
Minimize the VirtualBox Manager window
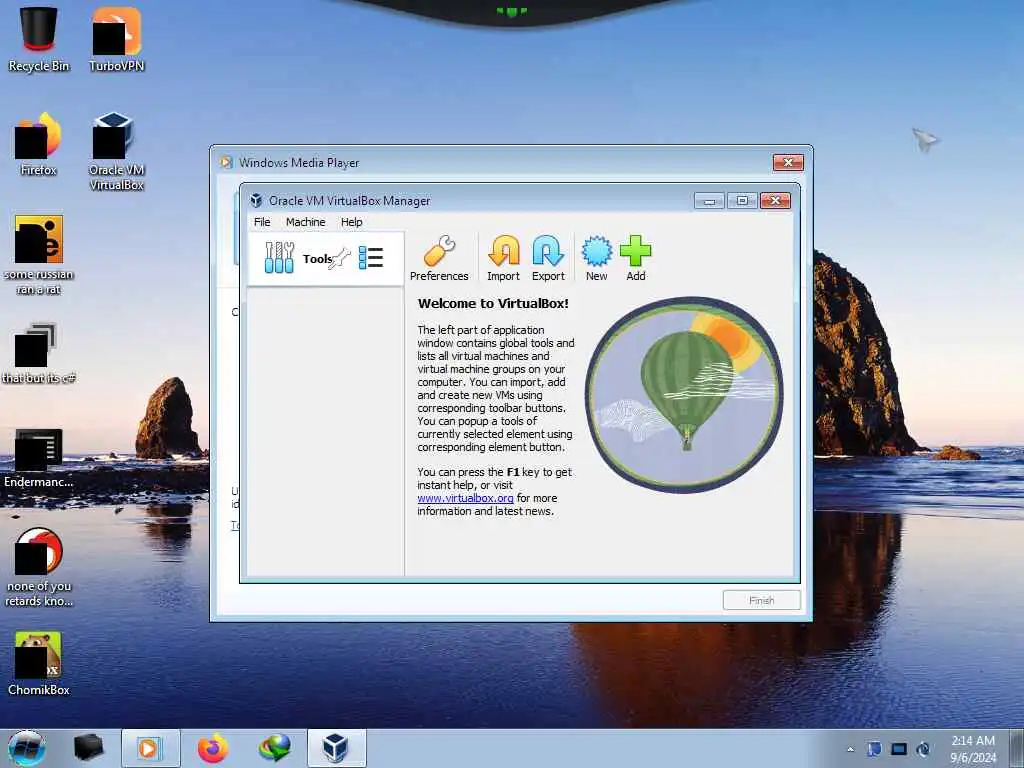tap(709, 200)
